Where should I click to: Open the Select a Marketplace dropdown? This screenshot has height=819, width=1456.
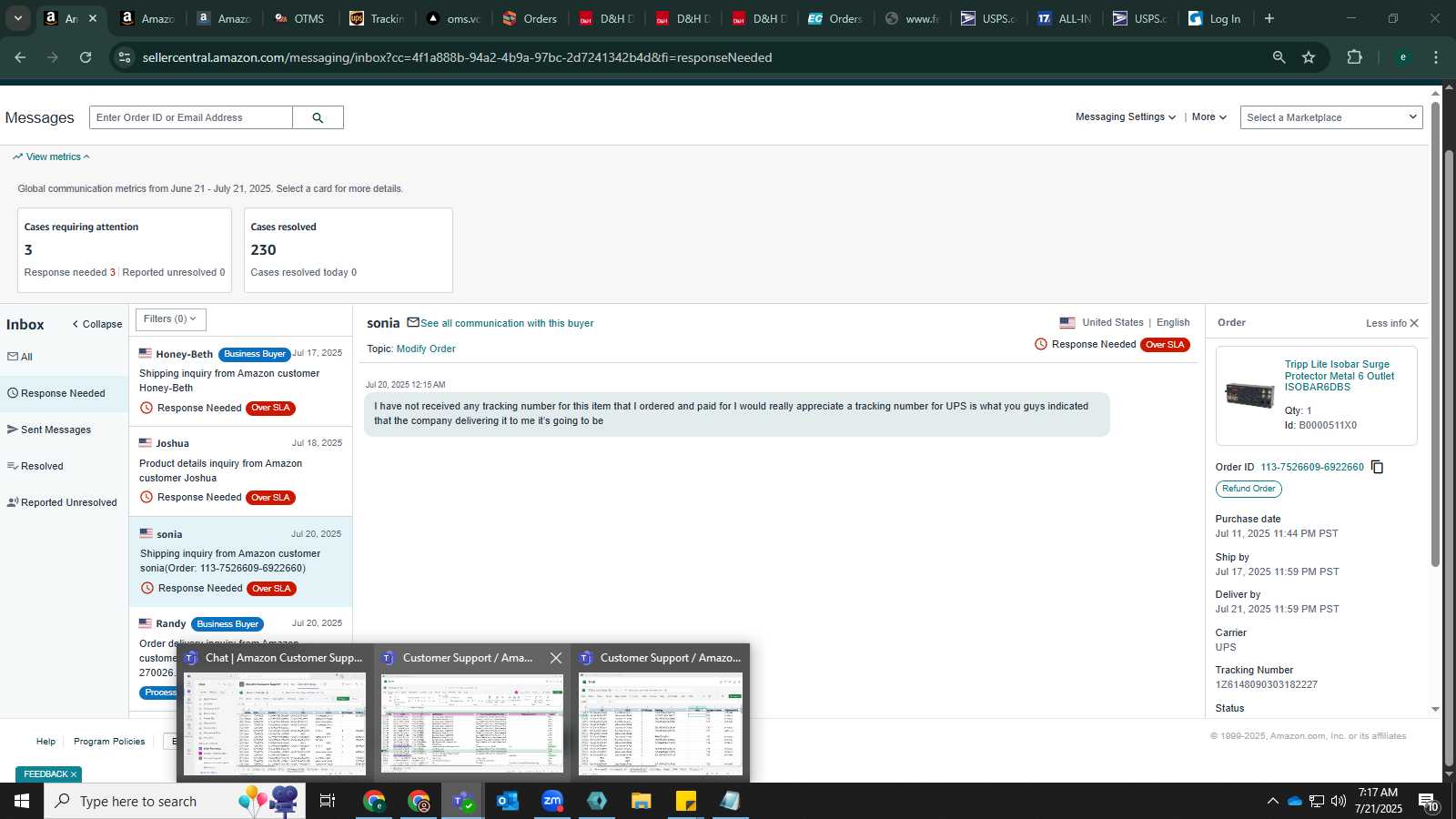(x=1331, y=117)
